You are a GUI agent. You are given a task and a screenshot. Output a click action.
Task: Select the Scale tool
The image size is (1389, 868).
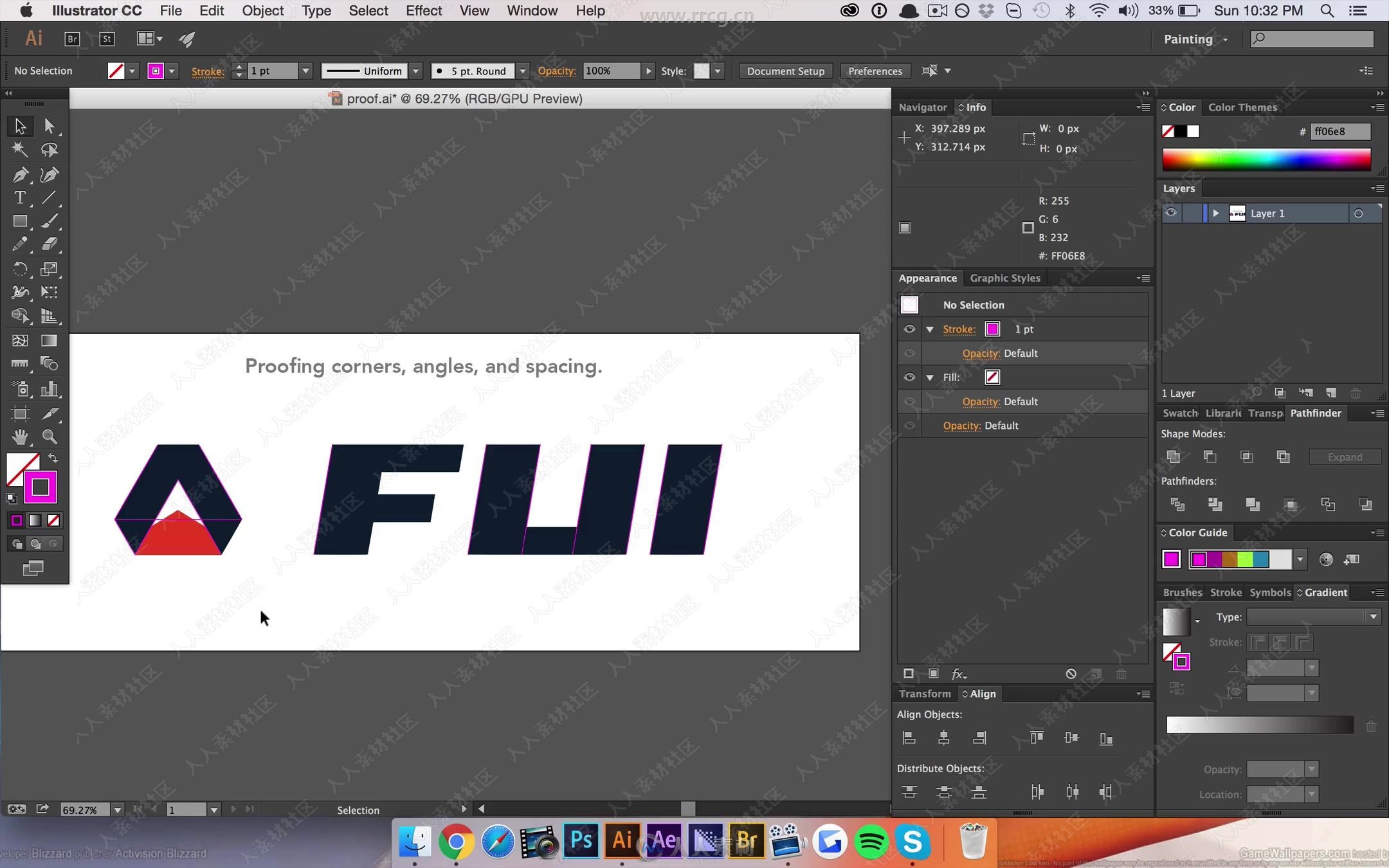[50, 269]
